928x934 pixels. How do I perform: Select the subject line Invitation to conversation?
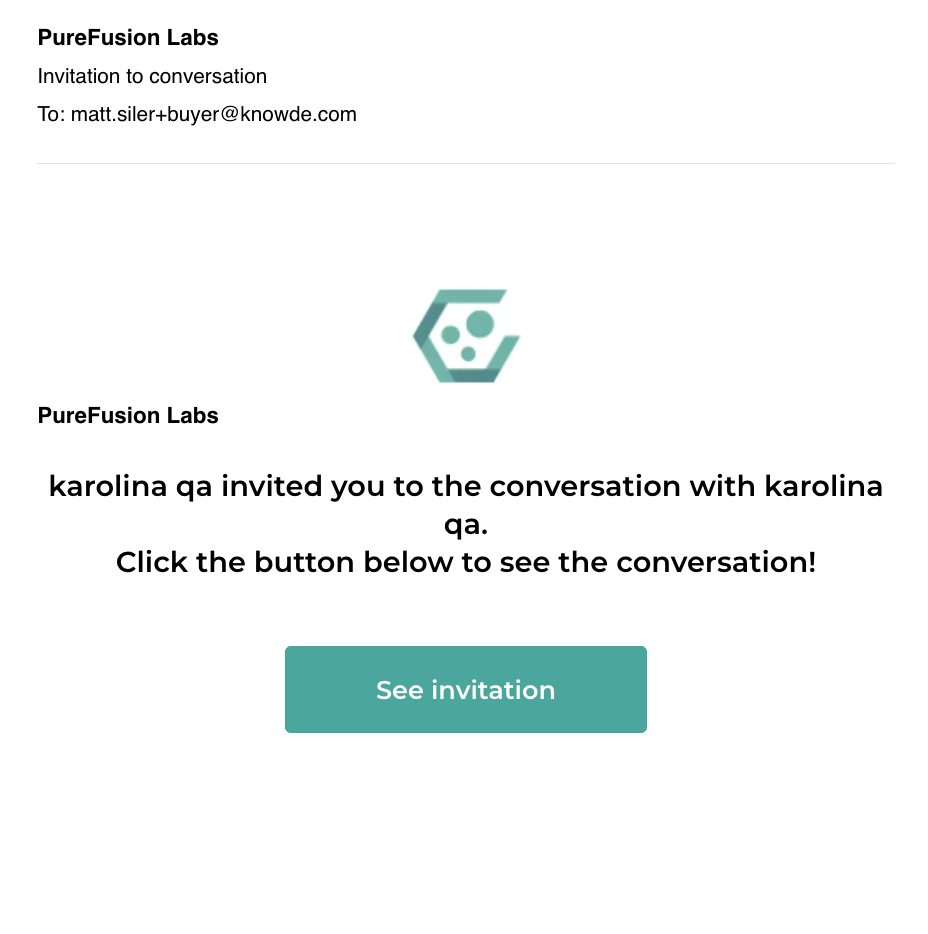coord(152,76)
